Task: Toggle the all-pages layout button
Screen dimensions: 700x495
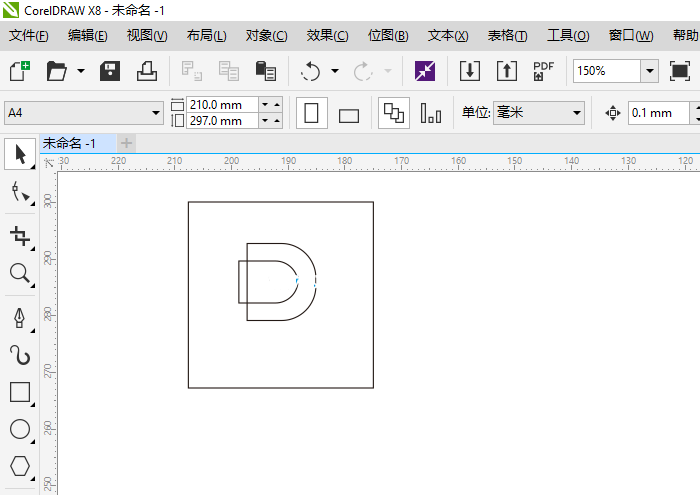Action: pos(394,113)
